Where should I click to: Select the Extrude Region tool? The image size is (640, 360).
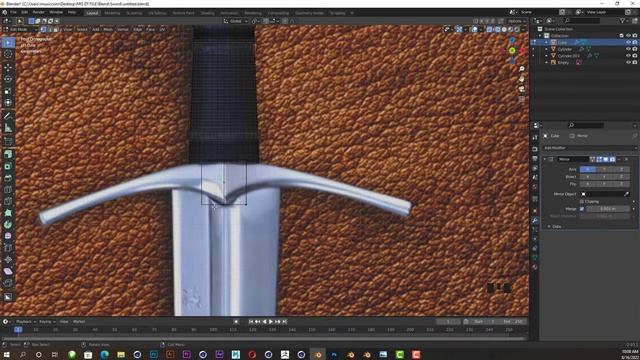(x=8, y=154)
